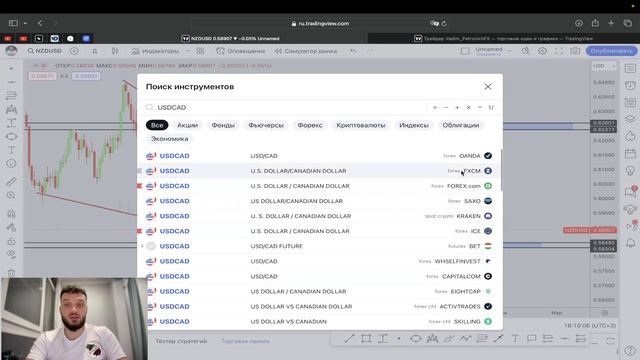This screenshot has height=360, width=640.
Task: Click the CAPITALCOM broker logo icon
Action: click(x=488, y=276)
